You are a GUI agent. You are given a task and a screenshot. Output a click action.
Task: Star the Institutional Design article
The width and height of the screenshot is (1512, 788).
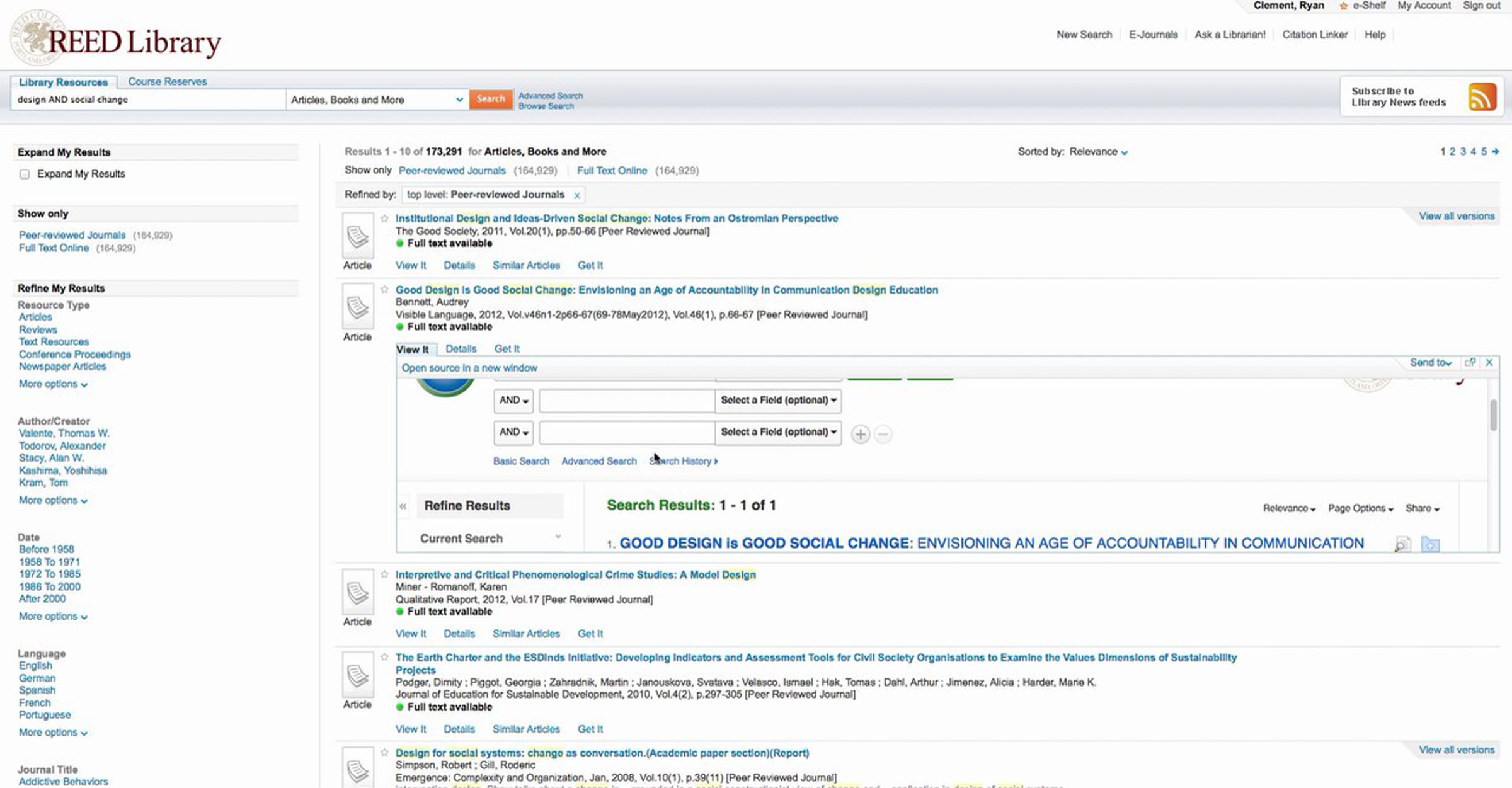tap(384, 219)
